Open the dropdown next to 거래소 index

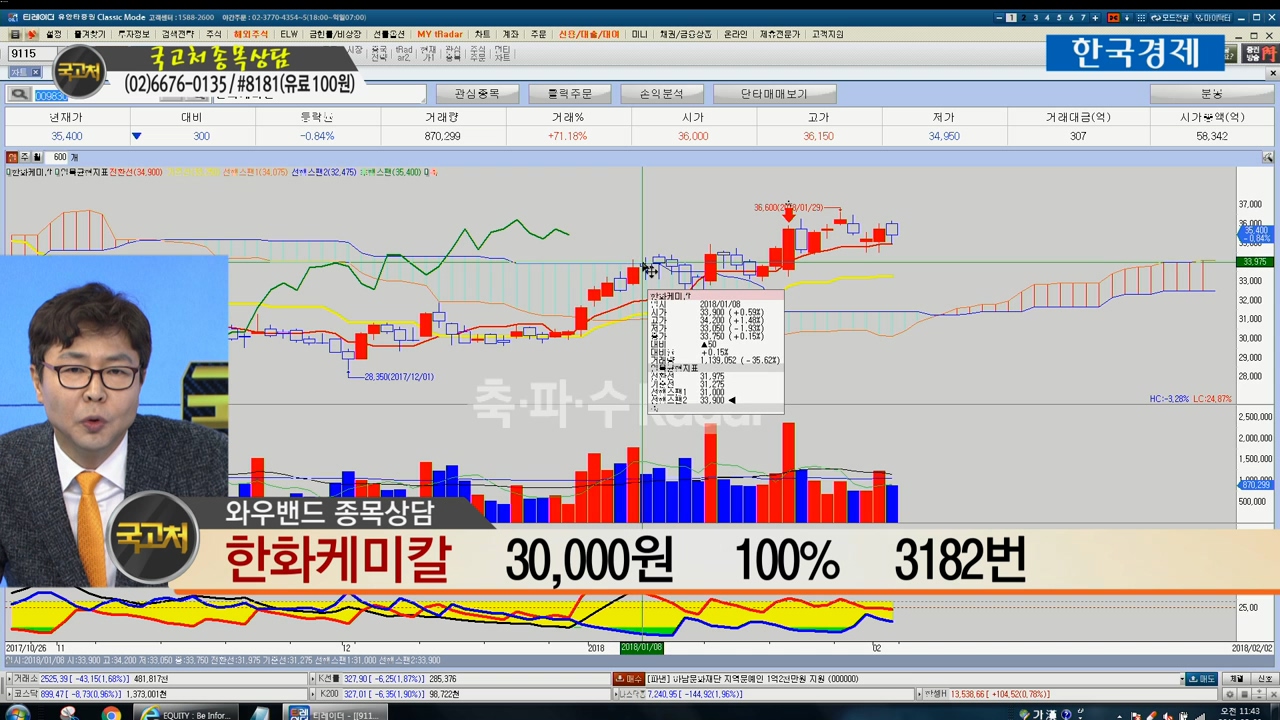pos(8,679)
